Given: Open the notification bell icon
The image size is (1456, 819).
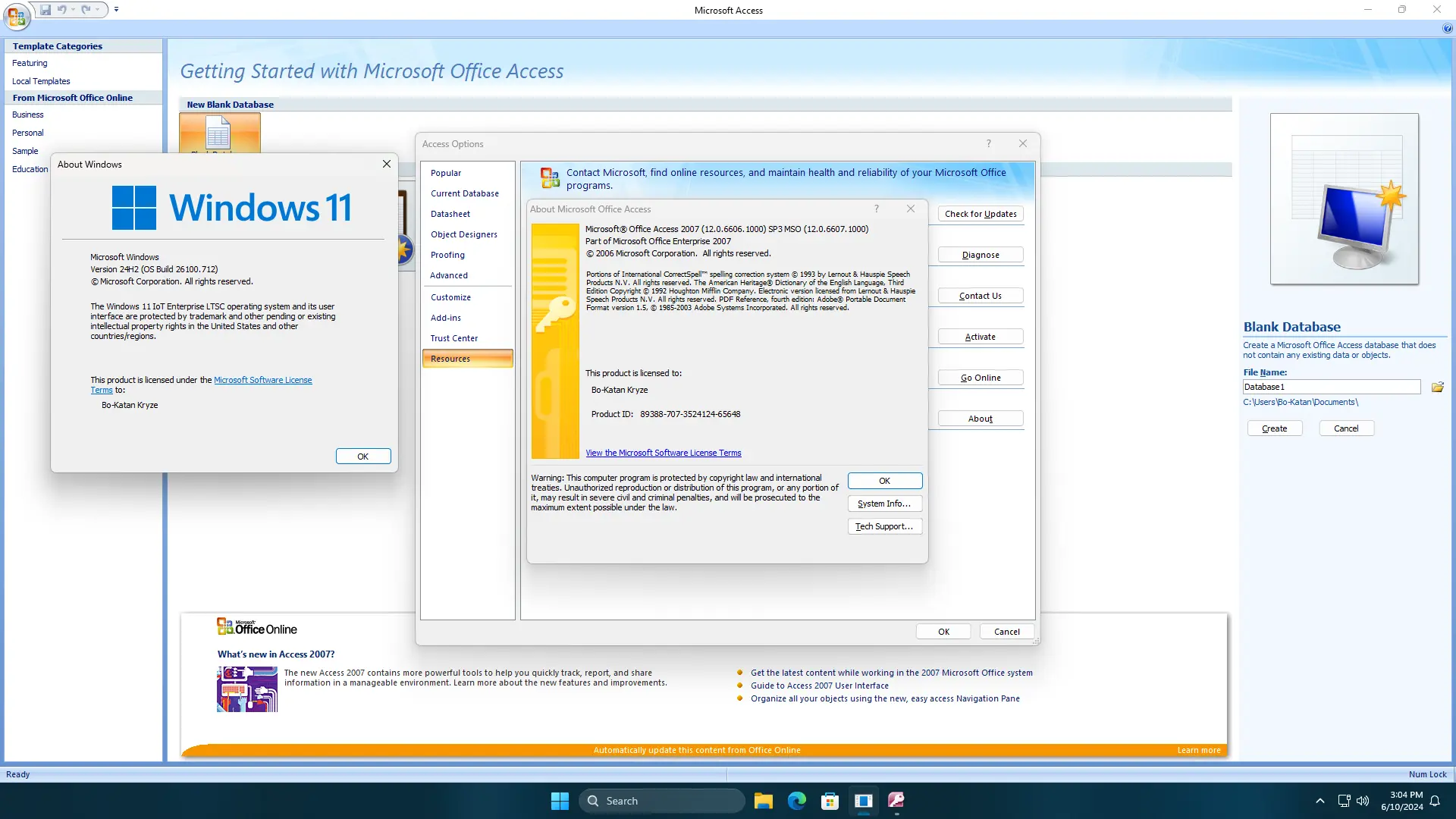Looking at the screenshot, I should click(1435, 801).
